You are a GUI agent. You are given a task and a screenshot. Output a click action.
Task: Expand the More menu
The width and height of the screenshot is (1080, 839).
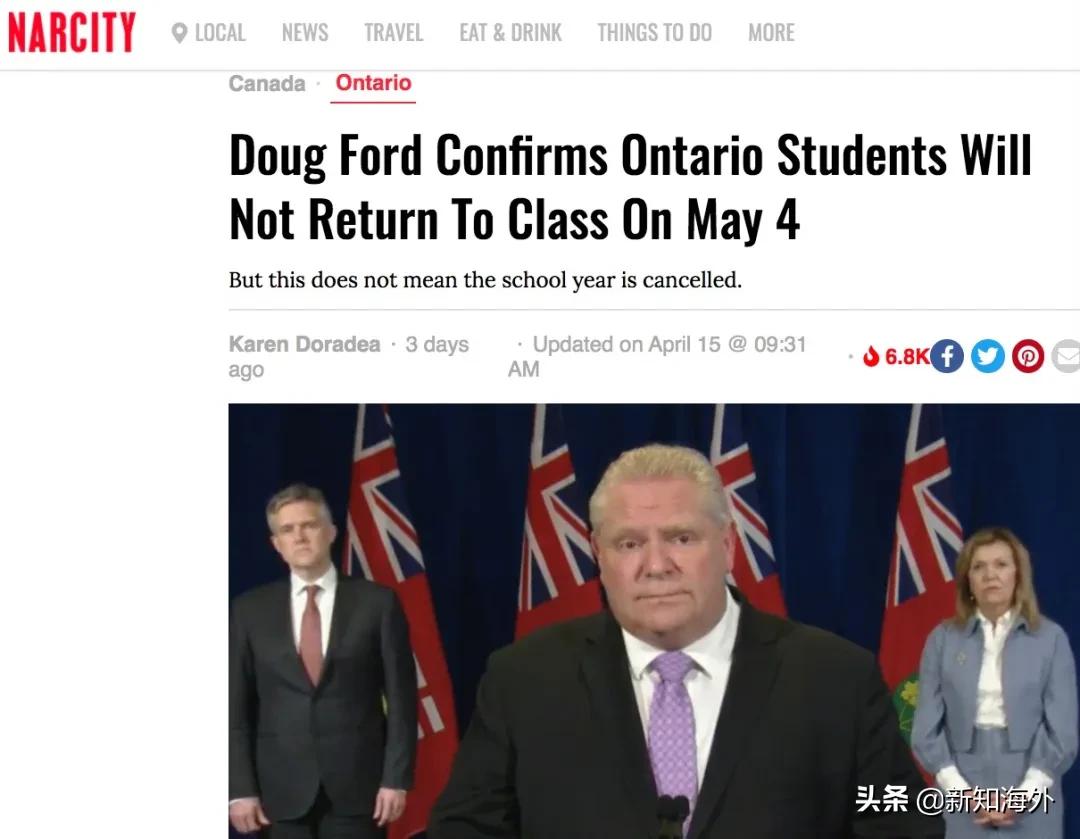[x=771, y=33]
